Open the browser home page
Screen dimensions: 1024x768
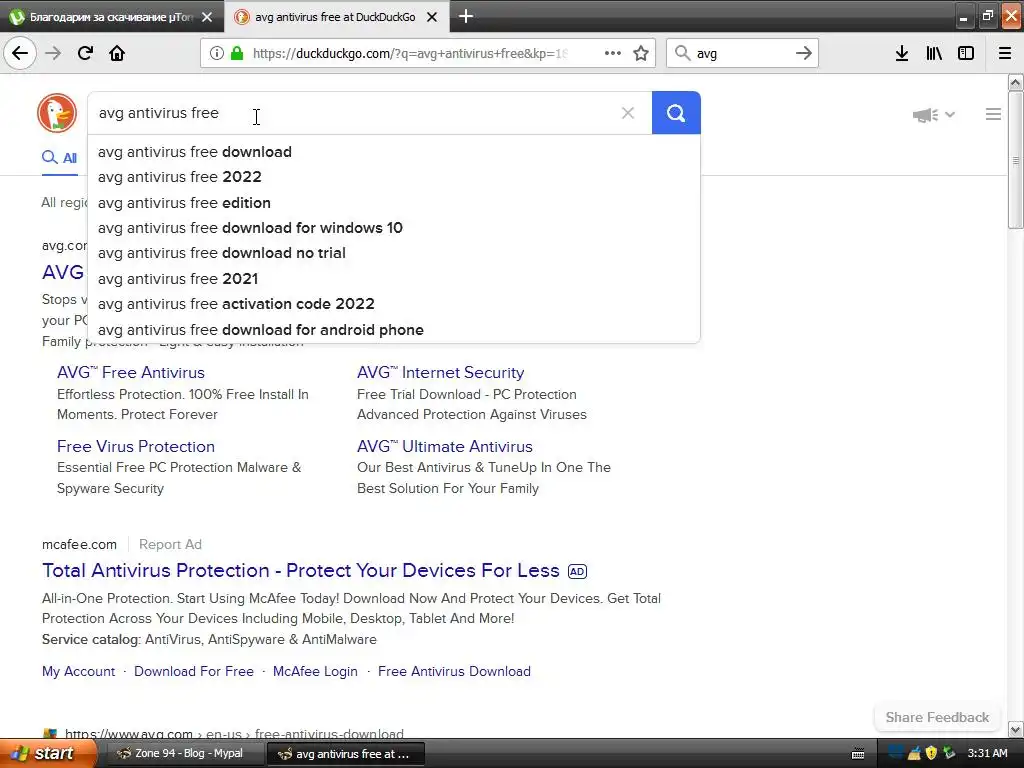(x=117, y=53)
